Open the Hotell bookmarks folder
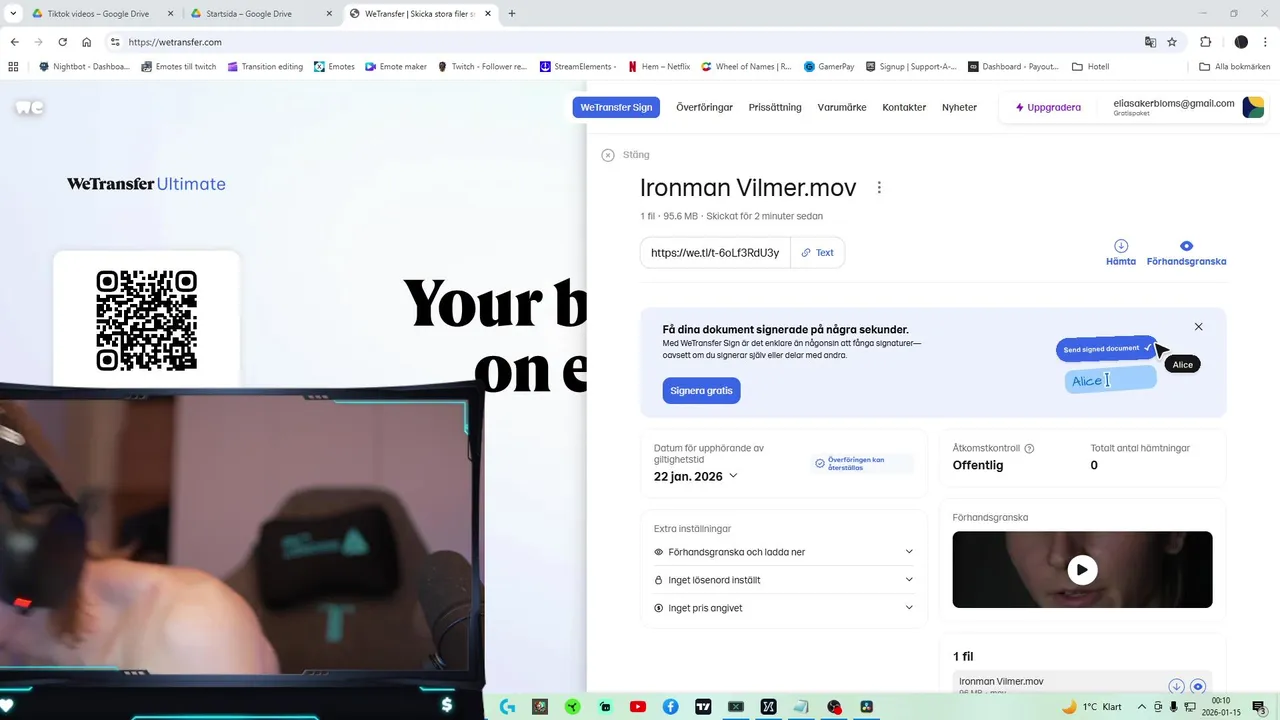This screenshot has width=1280, height=720. coord(1090,67)
